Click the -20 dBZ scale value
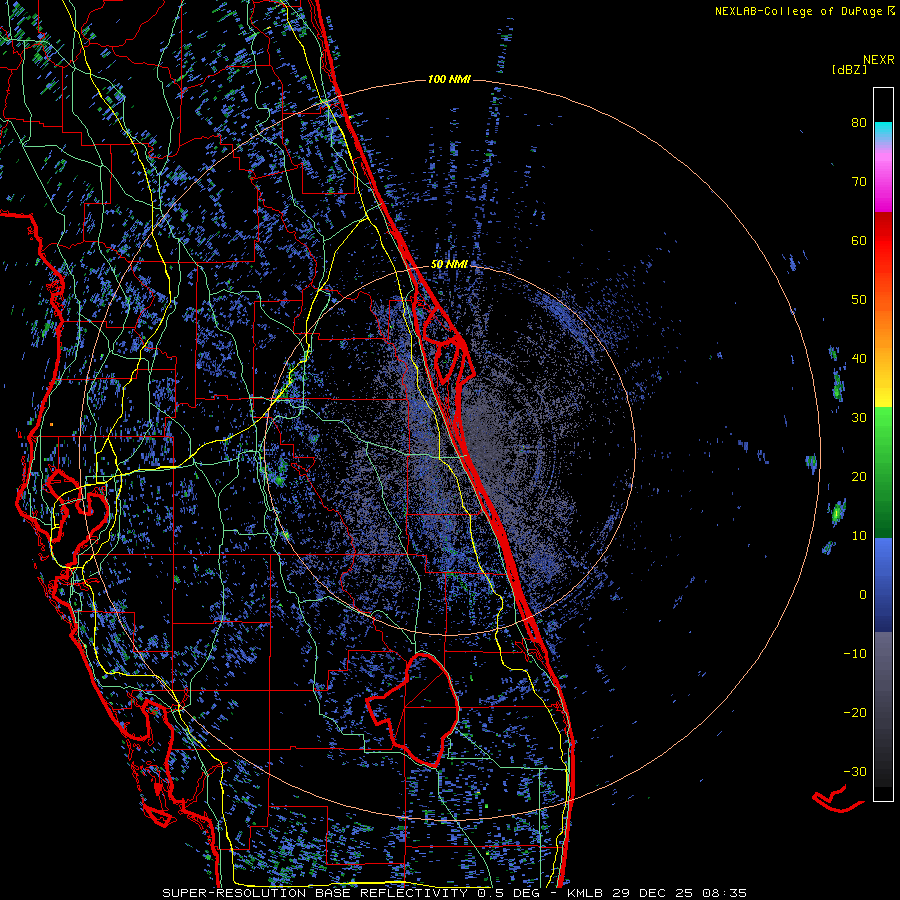Image resolution: width=900 pixels, height=900 pixels. pyautogui.click(x=855, y=712)
